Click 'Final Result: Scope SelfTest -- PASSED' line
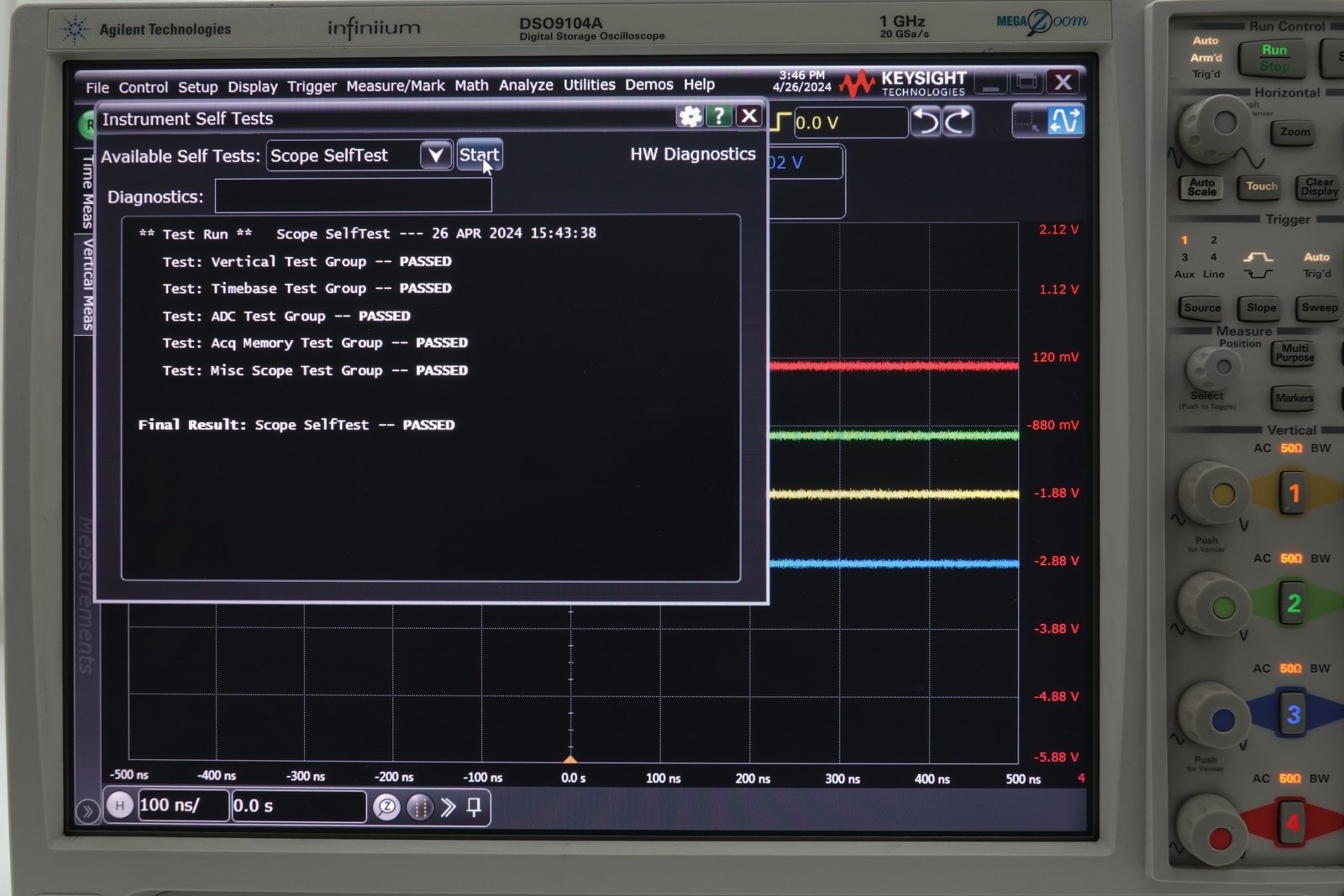The height and width of the screenshot is (896, 1344). coord(297,425)
